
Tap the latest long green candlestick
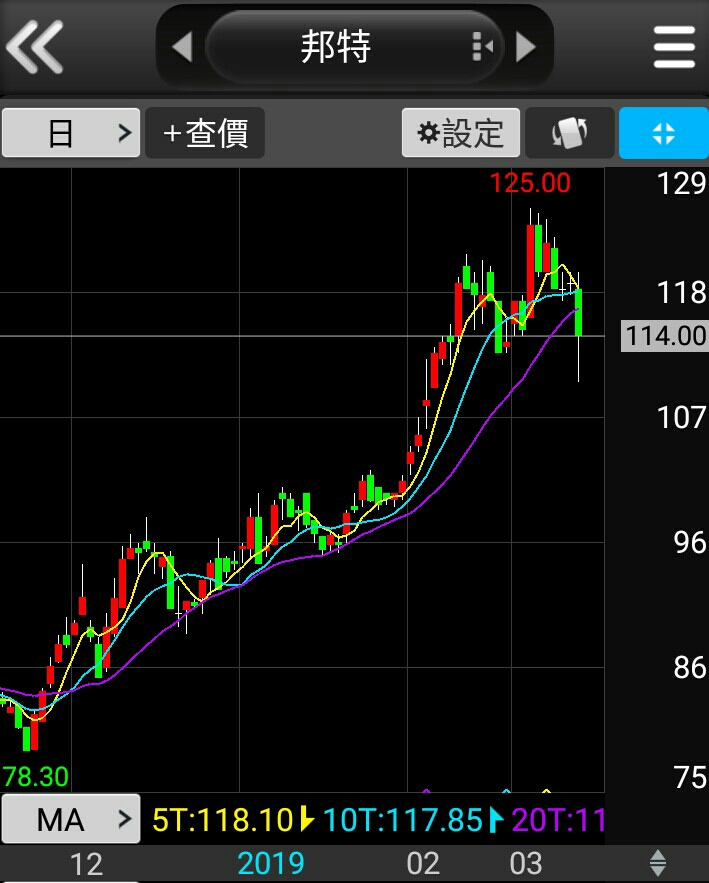click(578, 313)
